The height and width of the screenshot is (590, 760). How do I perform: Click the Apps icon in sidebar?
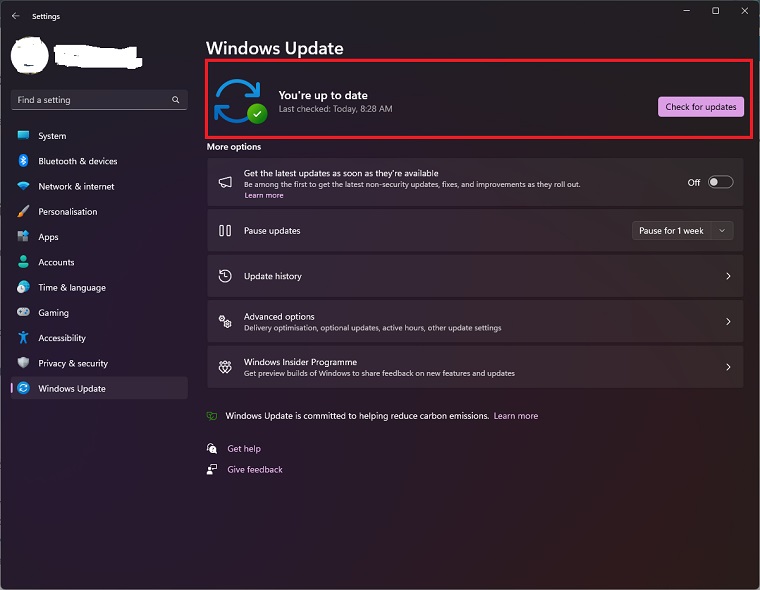pyautogui.click(x=23, y=236)
